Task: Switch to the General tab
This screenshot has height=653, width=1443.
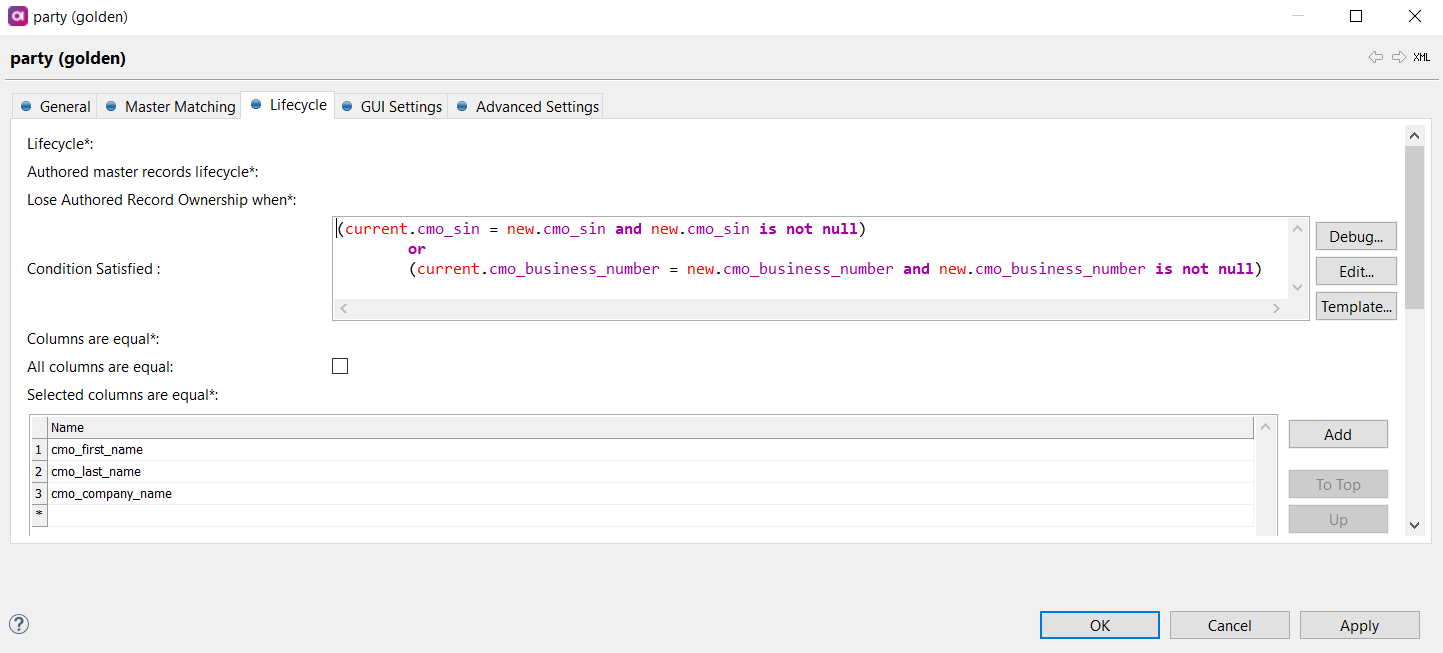Action: [56, 106]
